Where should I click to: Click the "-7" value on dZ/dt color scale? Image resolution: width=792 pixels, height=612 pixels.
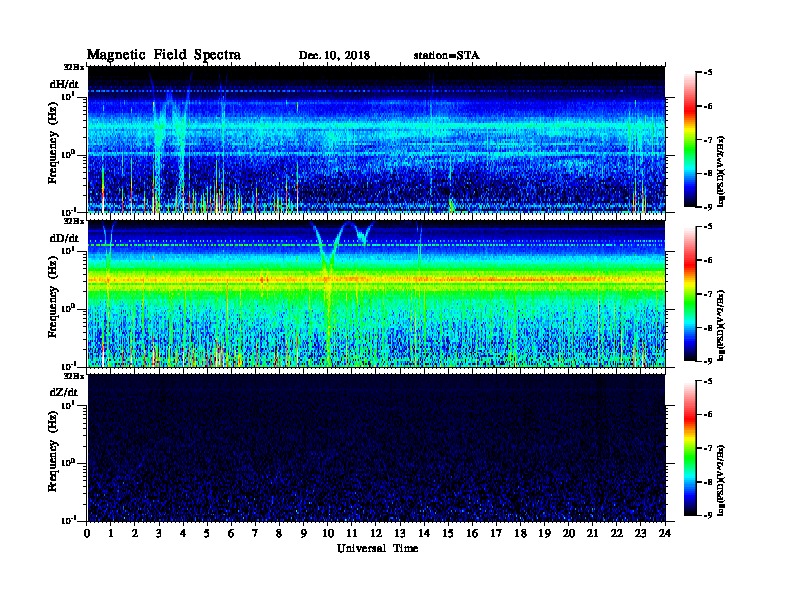tap(707, 448)
